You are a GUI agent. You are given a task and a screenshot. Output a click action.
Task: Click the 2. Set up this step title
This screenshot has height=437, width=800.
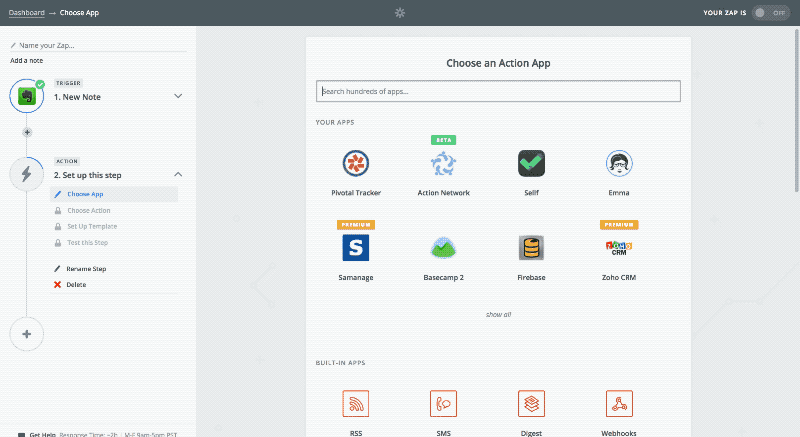[88, 175]
